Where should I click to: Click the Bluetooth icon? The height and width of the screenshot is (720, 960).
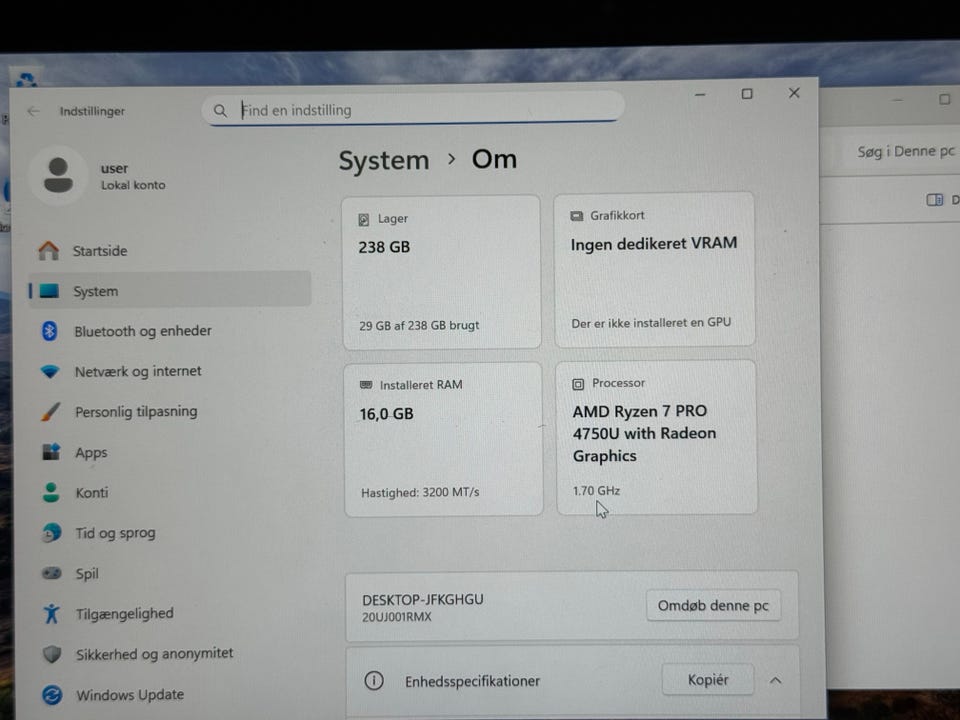click(x=50, y=331)
